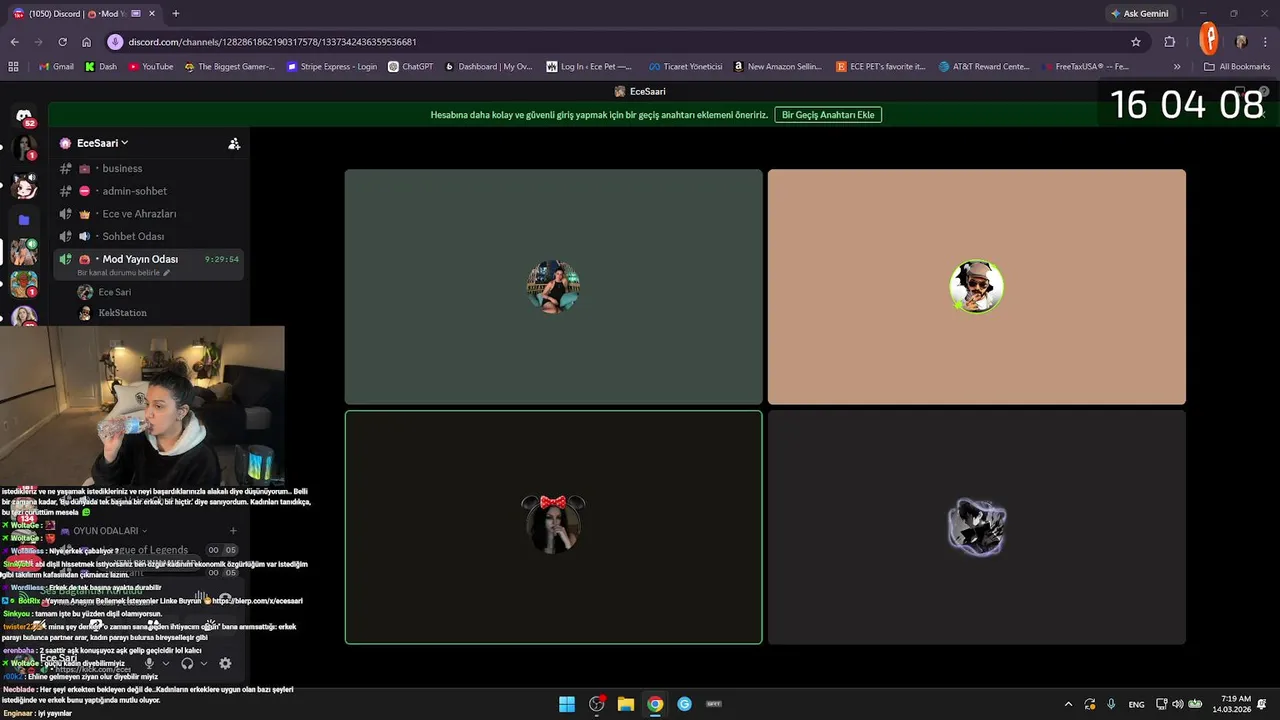Screen dimensions: 1280x720
Task: Show more bookmarks with double chevron
Action: [1177, 67]
